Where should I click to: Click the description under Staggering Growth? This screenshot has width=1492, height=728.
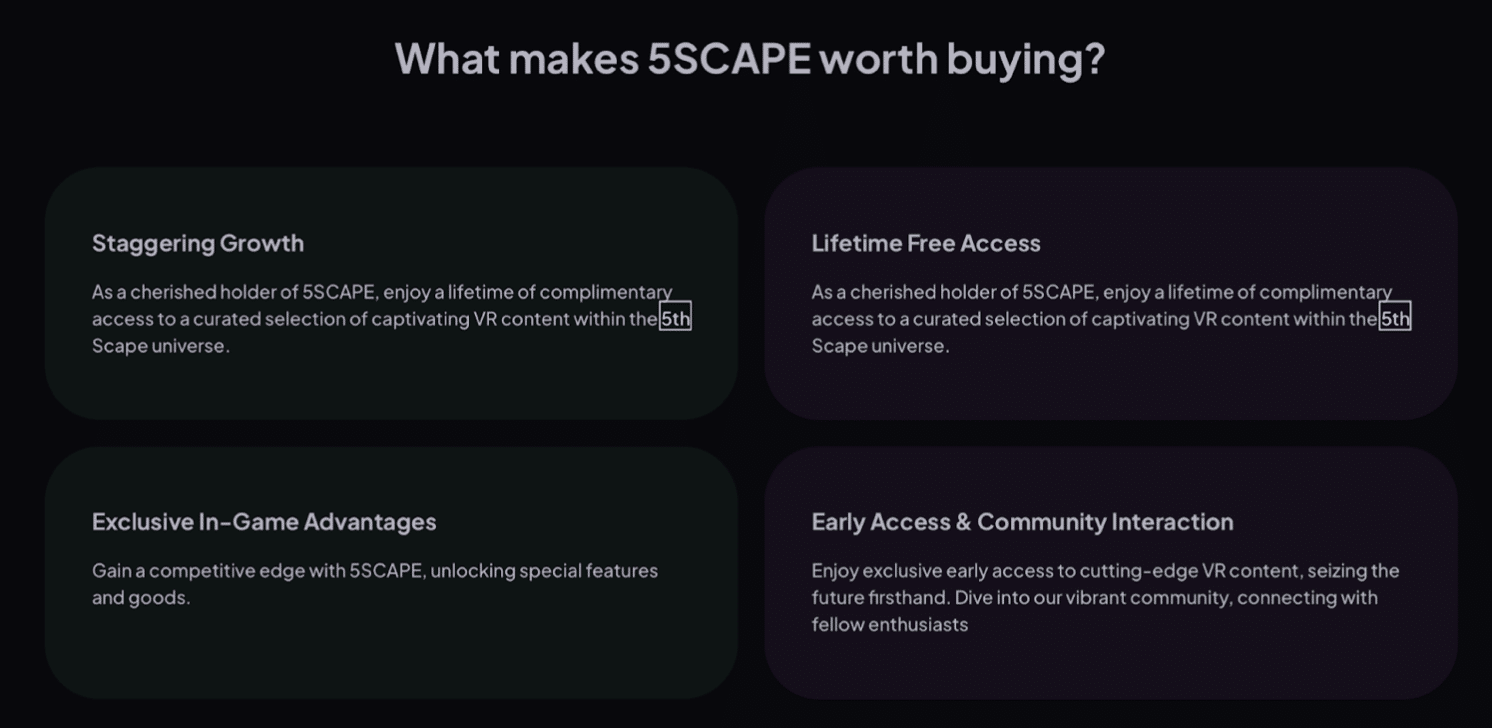pyautogui.click(x=391, y=319)
